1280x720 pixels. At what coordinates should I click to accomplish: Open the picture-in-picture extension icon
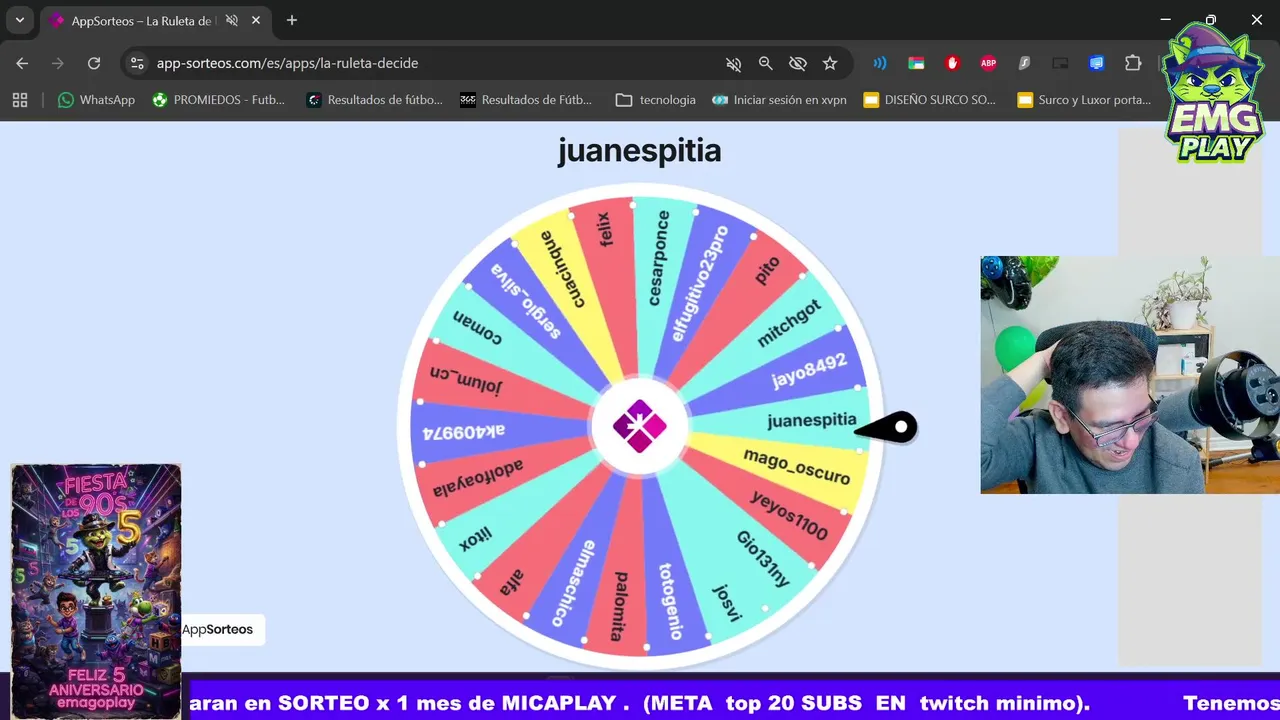1060,63
